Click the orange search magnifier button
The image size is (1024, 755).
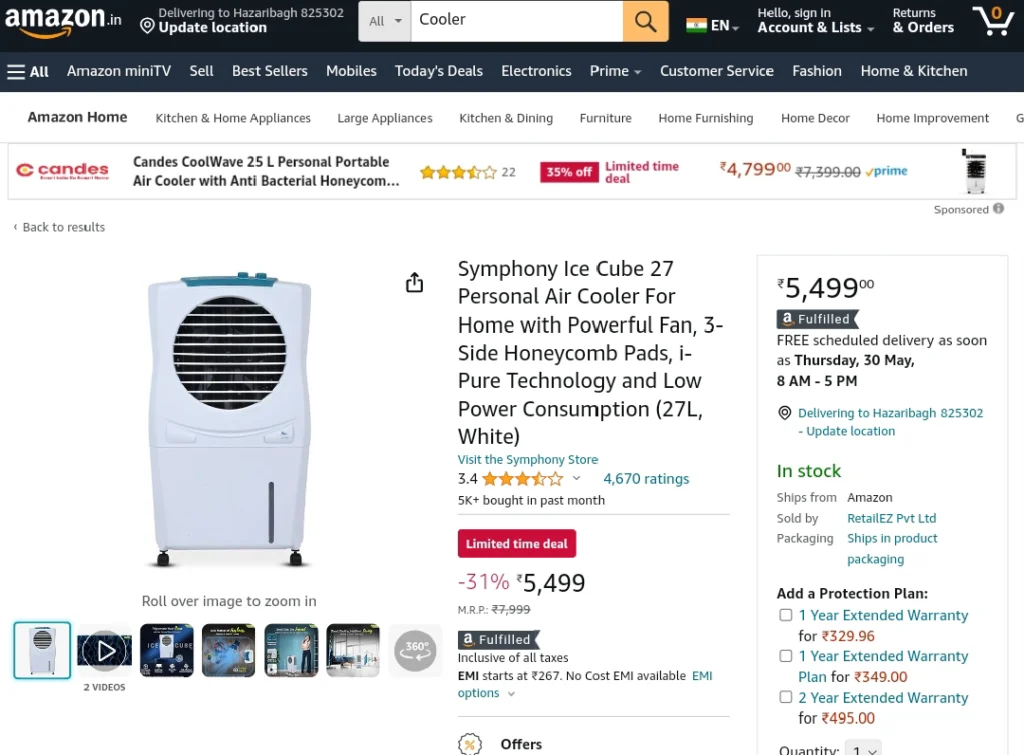tap(645, 21)
